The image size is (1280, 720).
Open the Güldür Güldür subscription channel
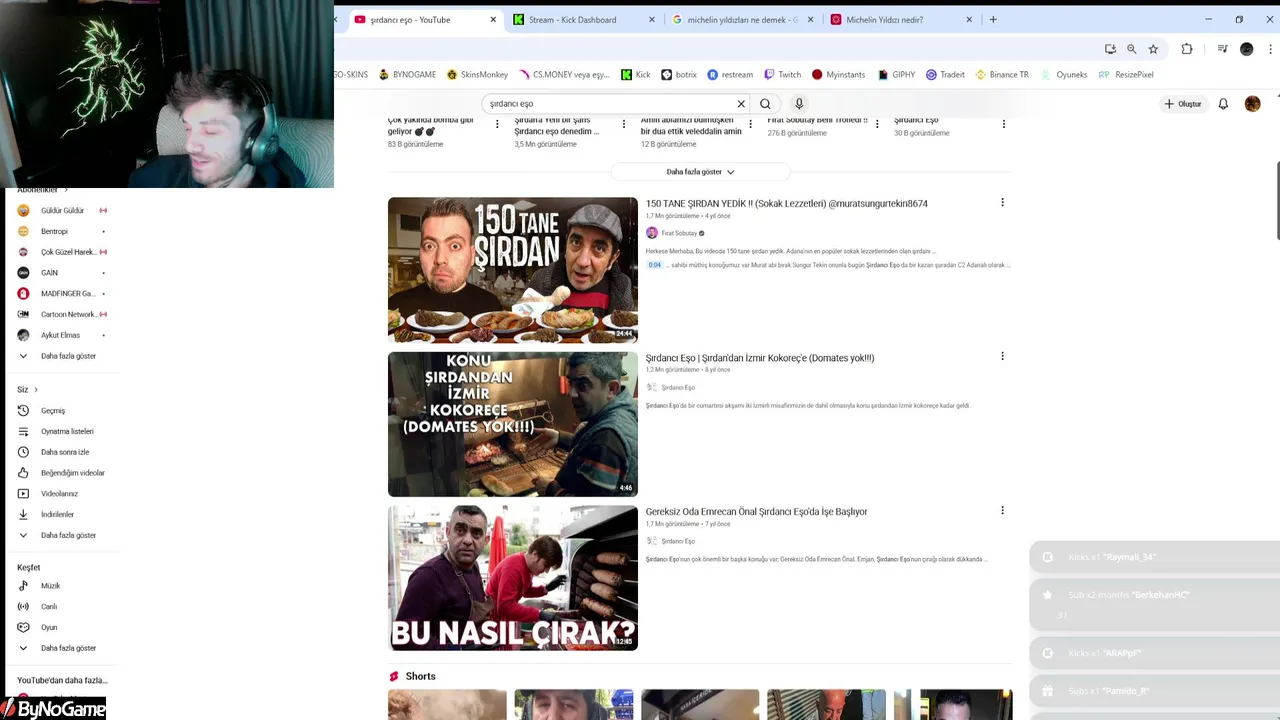point(60,211)
